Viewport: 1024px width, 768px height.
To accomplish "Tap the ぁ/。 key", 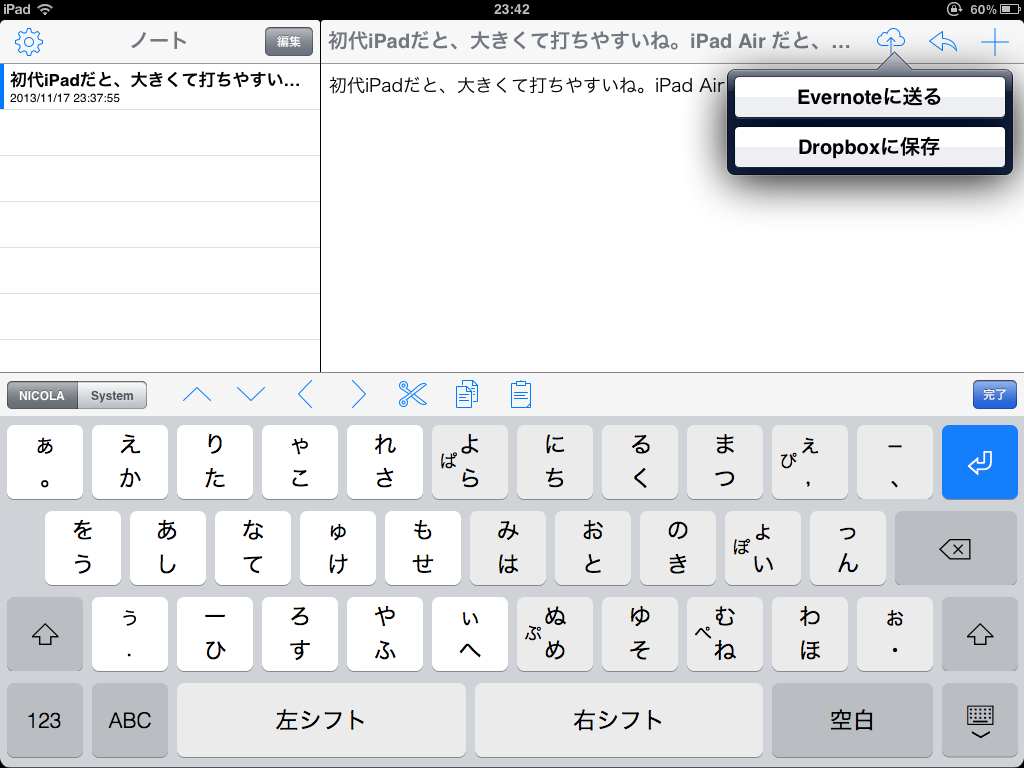I will pos(45,462).
